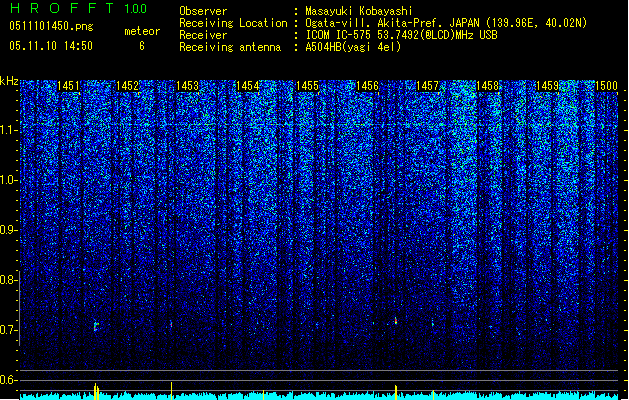Click the green 'meteor' label
The height and width of the screenshot is (400, 629).
(x=142, y=31)
